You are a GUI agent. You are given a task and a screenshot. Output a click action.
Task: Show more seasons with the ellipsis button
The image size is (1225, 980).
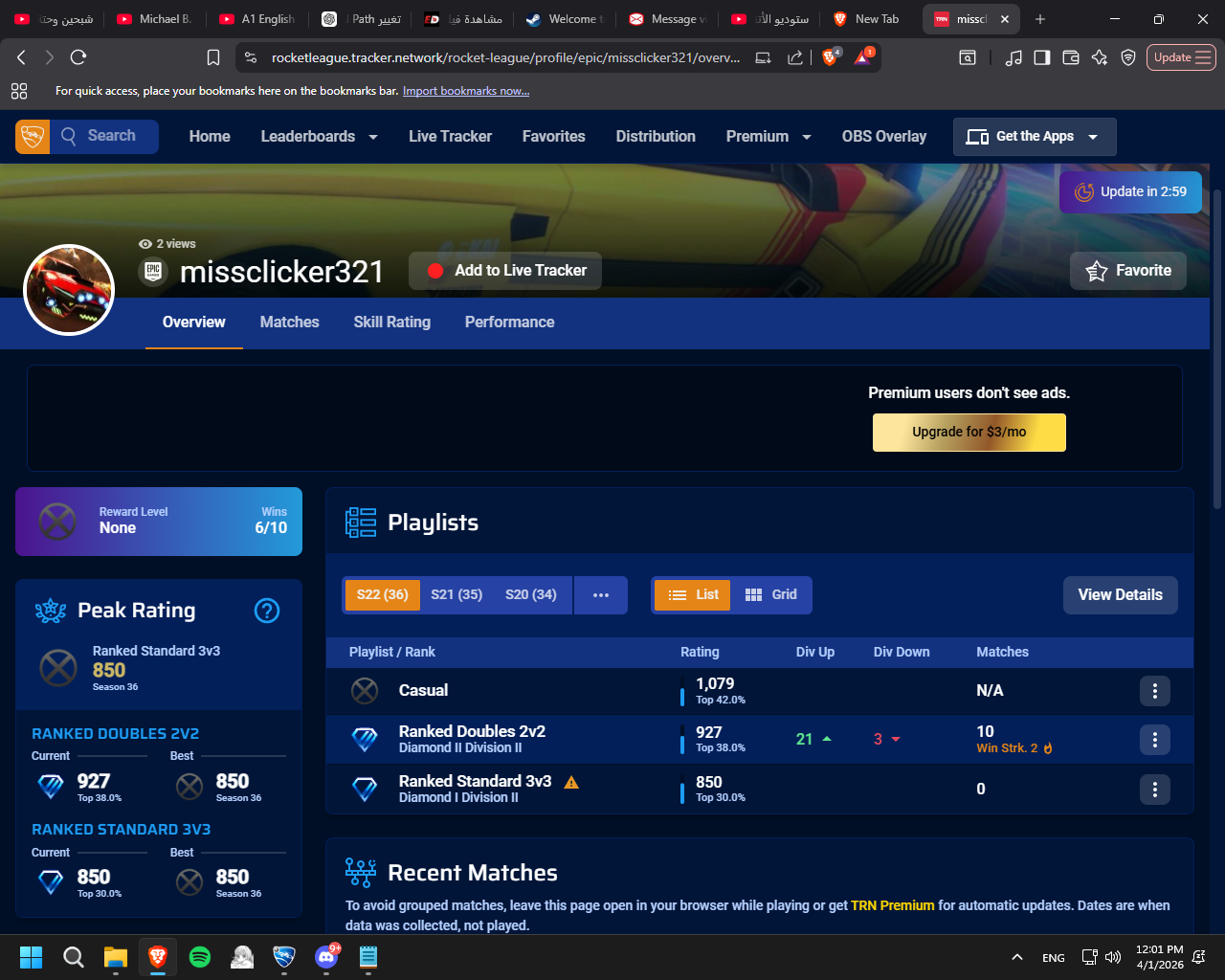pos(601,594)
